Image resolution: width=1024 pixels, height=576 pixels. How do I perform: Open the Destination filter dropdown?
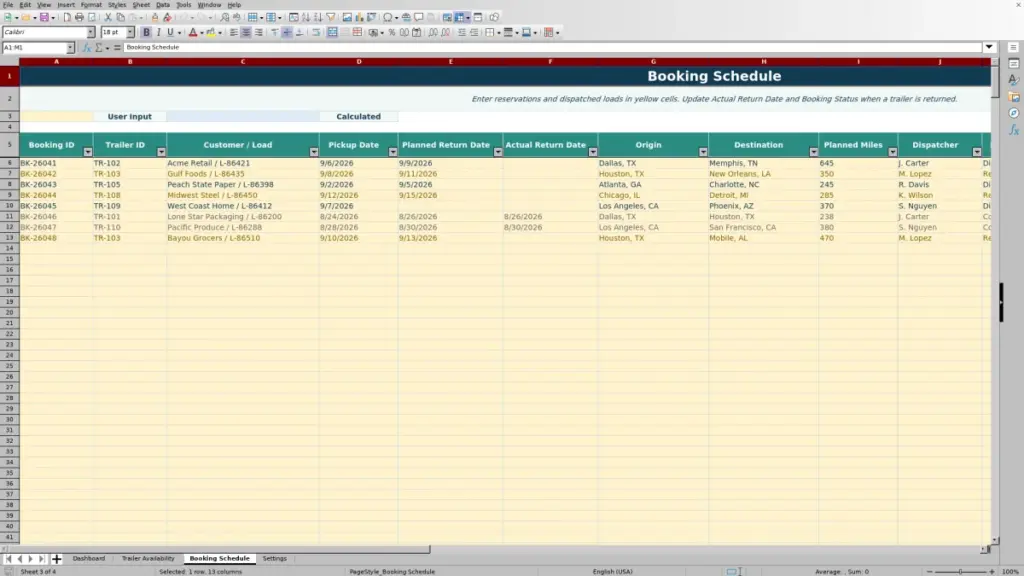coord(814,152)
